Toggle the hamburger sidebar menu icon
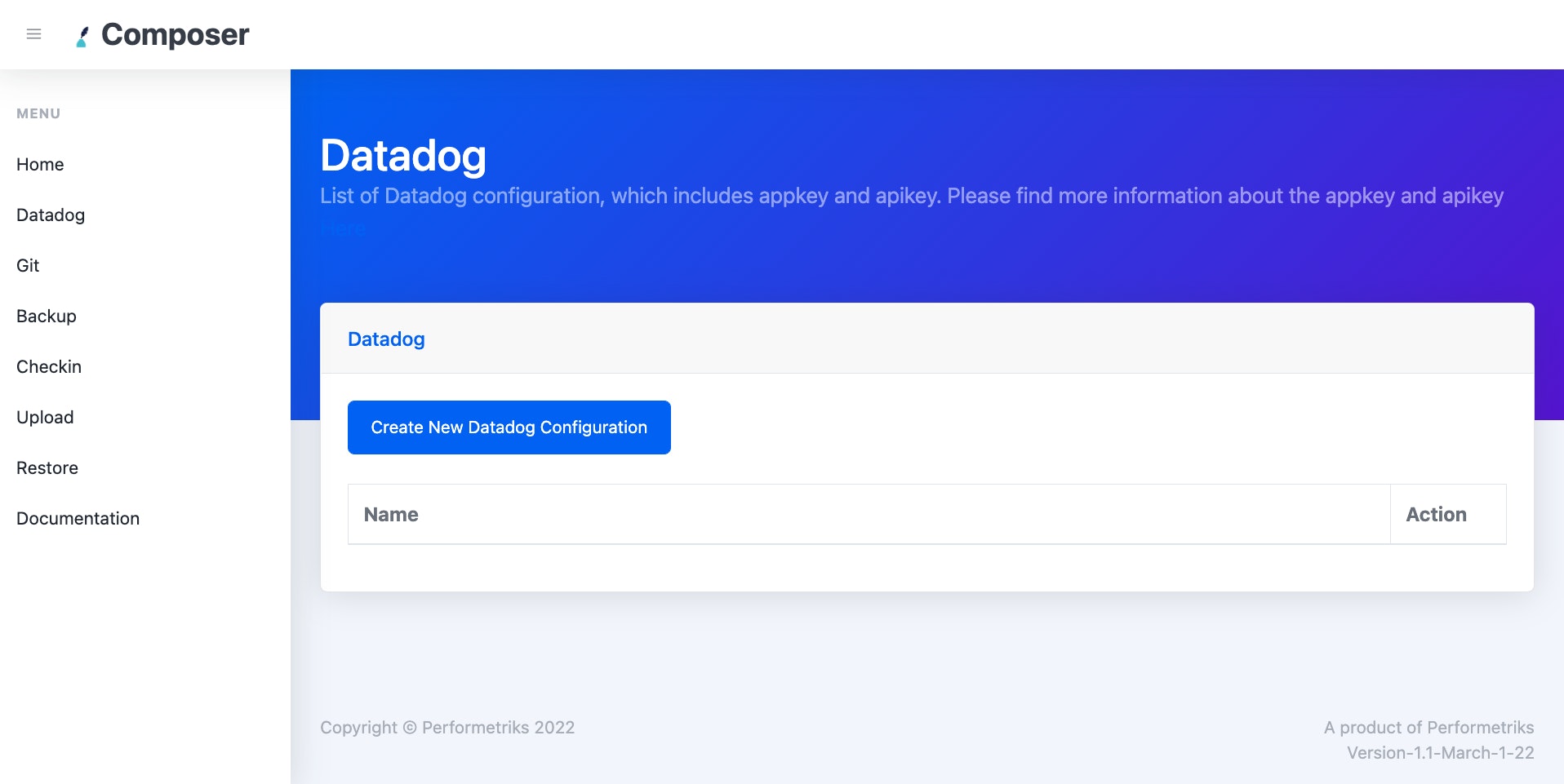Viewport: 1564px width, 784px height. [x=33, y=34]
